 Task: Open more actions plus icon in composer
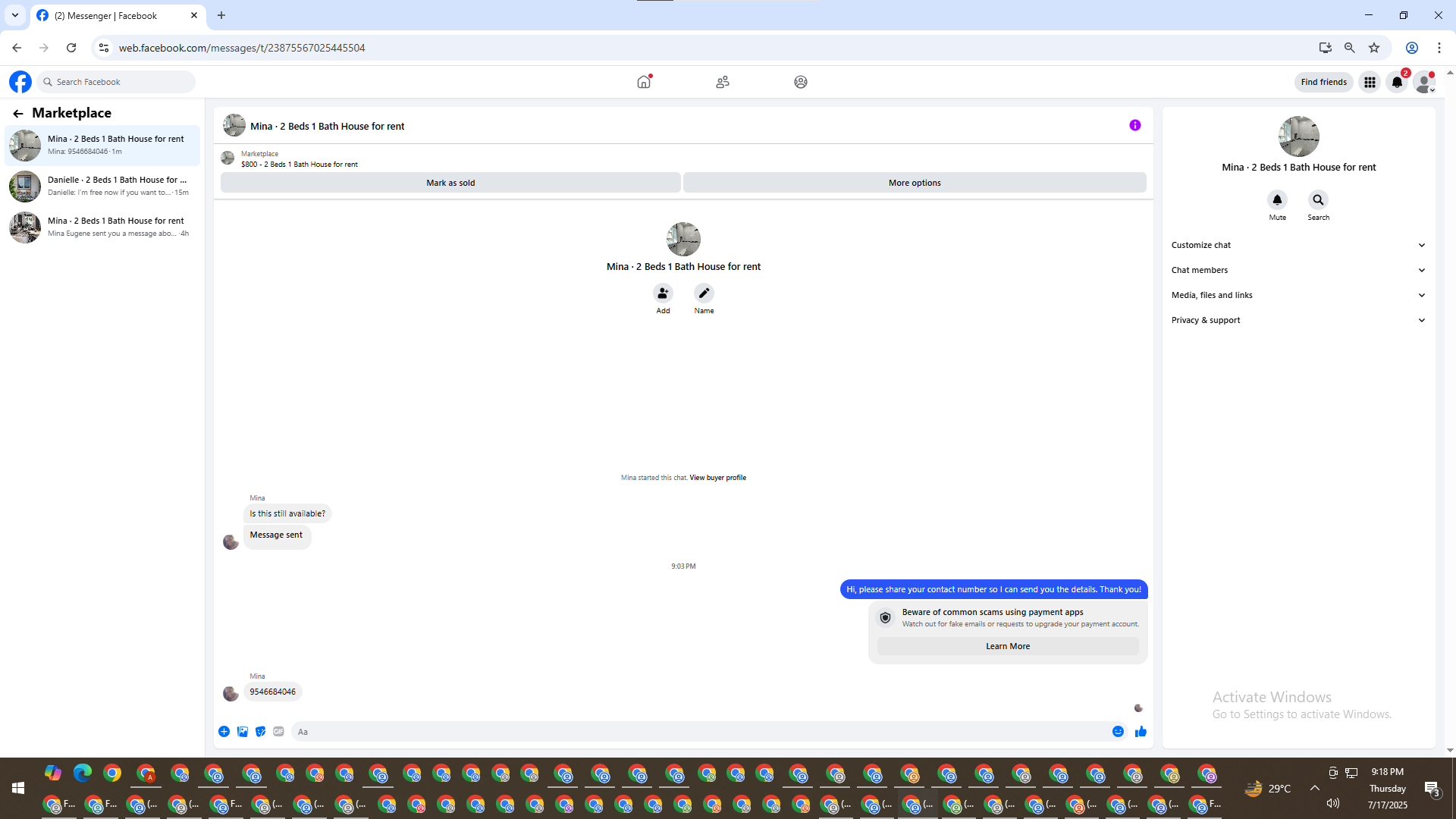[x=224, y=732]
